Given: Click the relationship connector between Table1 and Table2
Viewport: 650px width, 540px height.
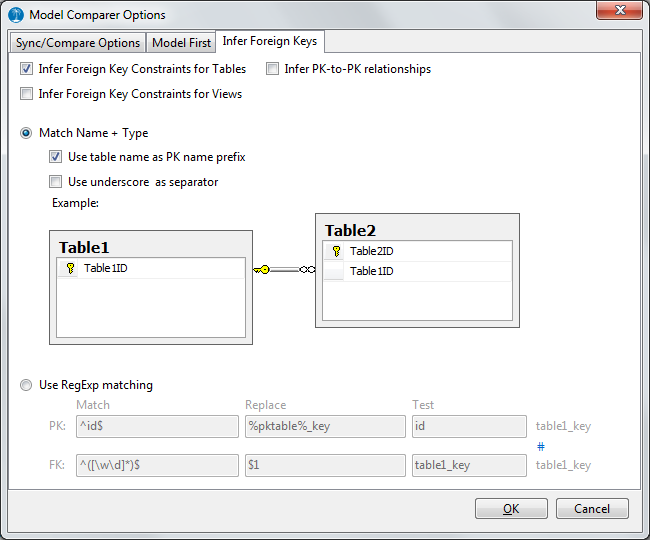Looking at the screenshot, I should pos(284,269).
